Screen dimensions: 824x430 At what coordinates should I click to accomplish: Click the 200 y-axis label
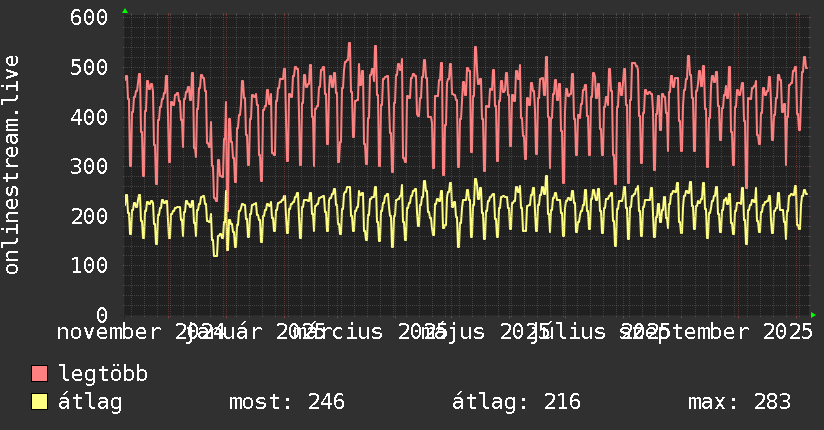(89, 216)
